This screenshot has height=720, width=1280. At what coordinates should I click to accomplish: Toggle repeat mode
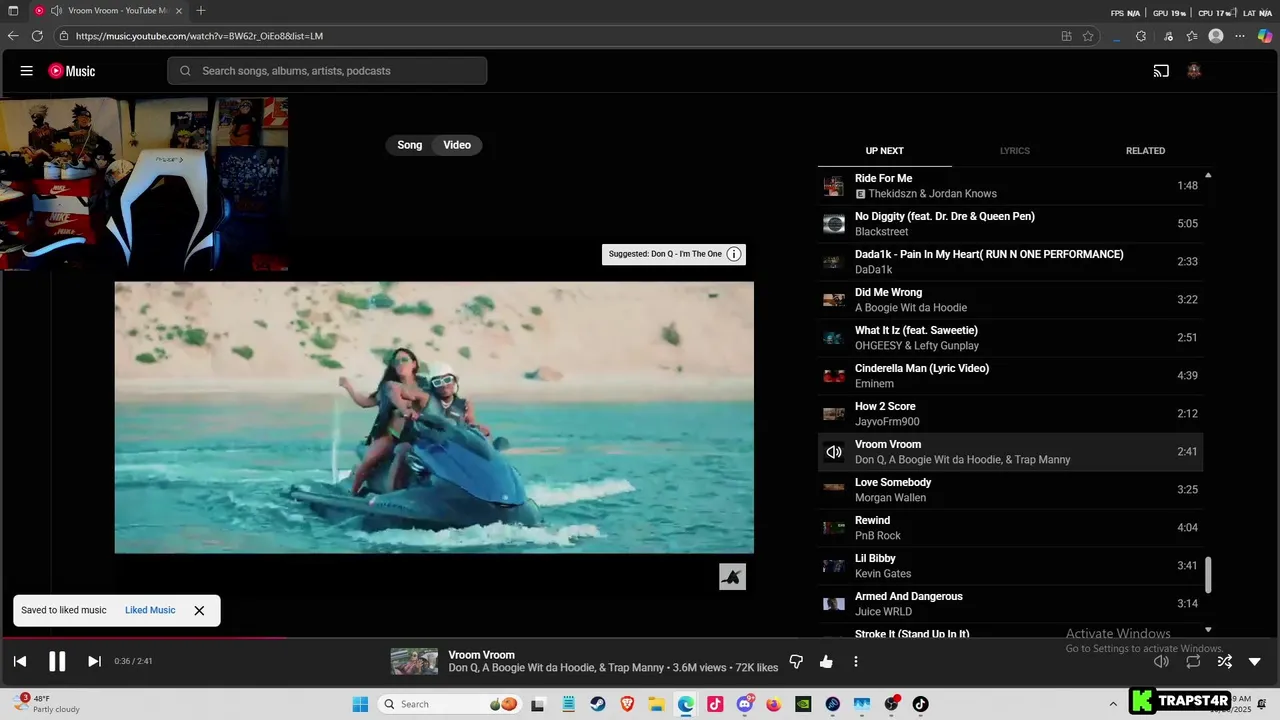point(1193,661)
